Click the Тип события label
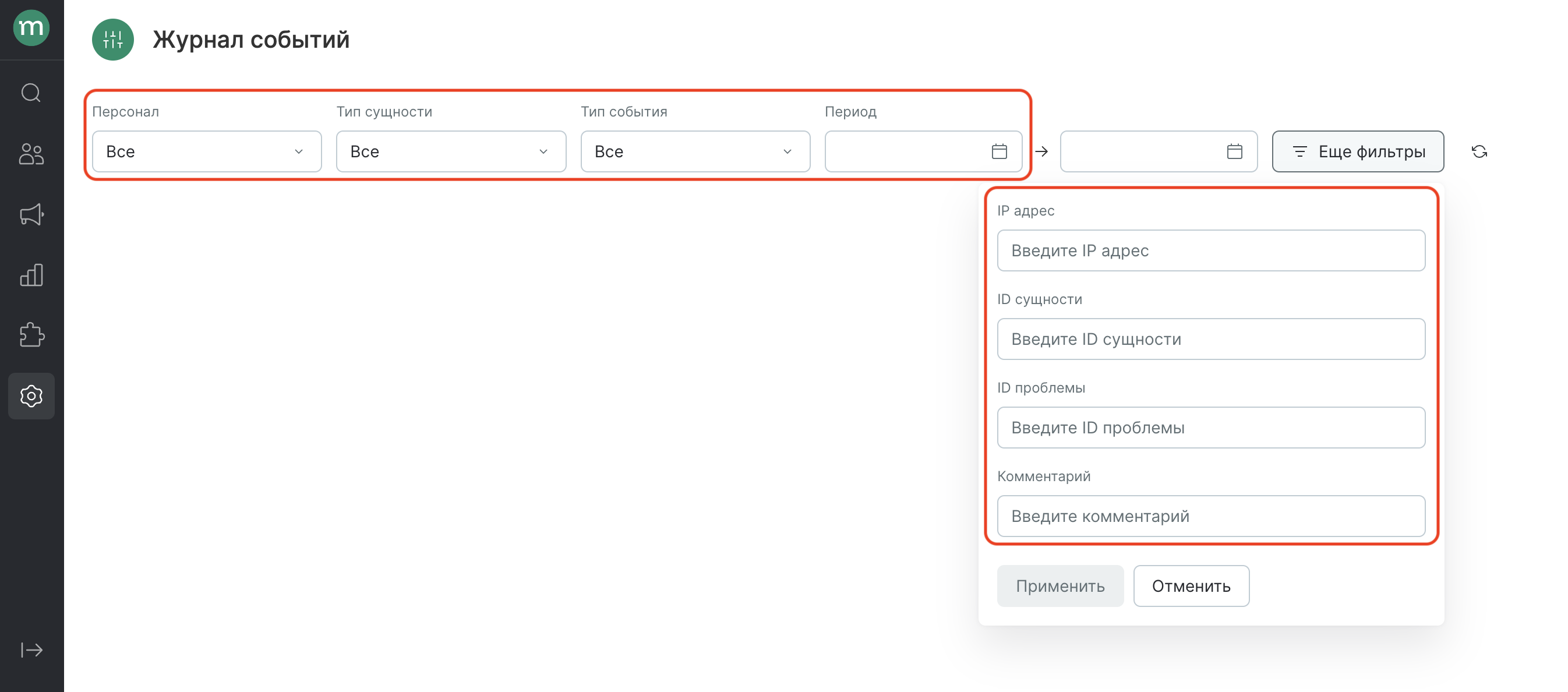Image resolution: width=1568 pixels, height=692 pixels. click(x=624, y=112)
